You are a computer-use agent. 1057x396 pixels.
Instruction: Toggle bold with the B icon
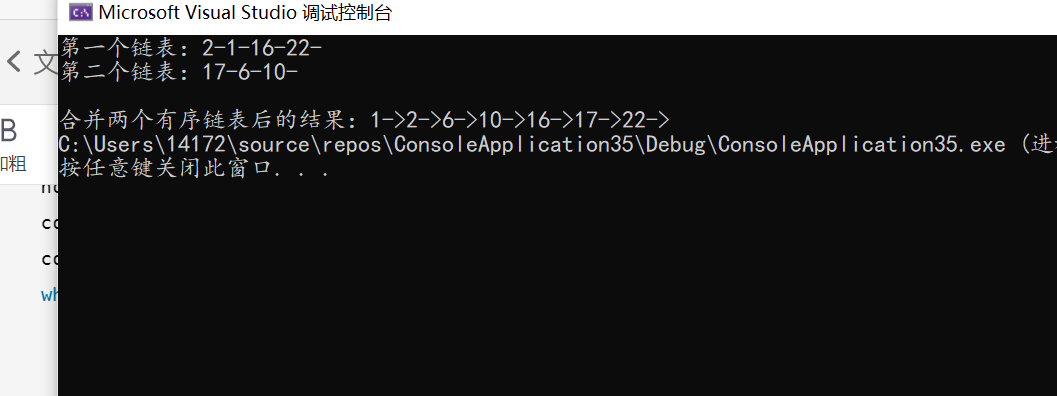coord(9,131)
